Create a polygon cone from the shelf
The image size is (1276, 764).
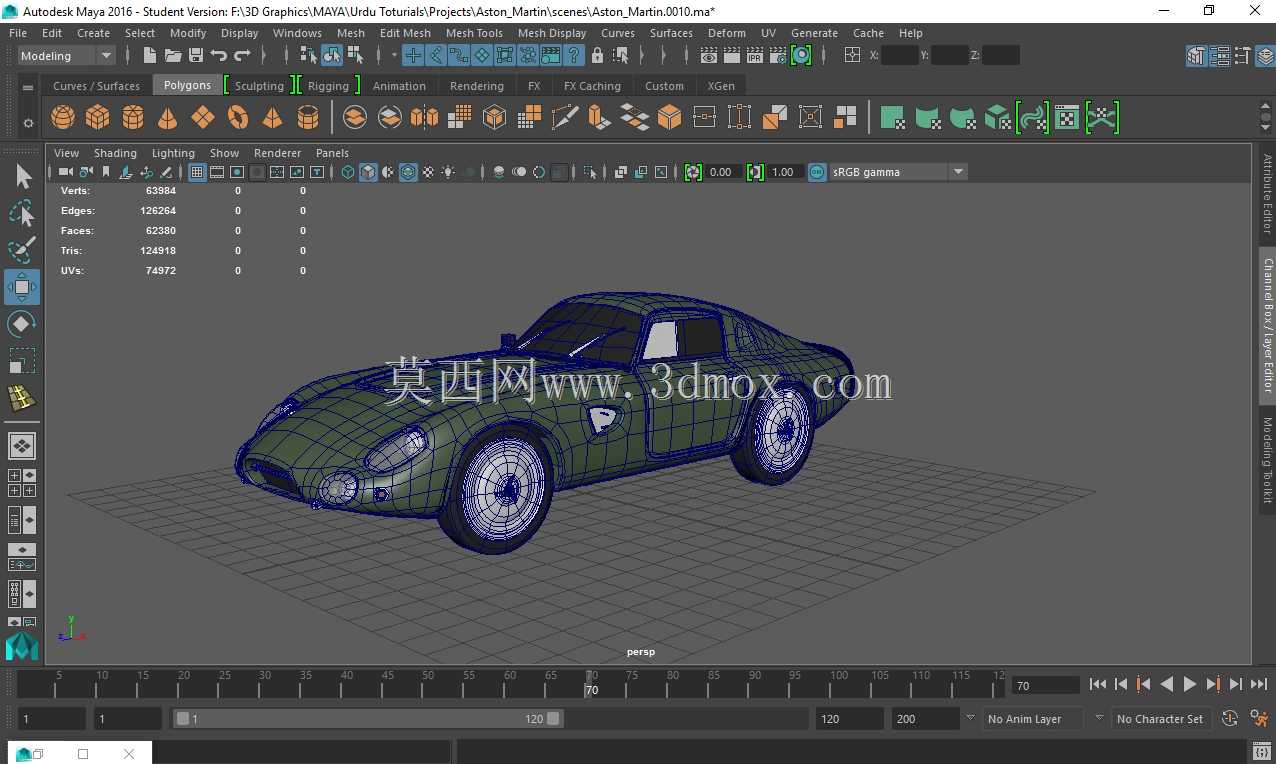tap(168, 118)
